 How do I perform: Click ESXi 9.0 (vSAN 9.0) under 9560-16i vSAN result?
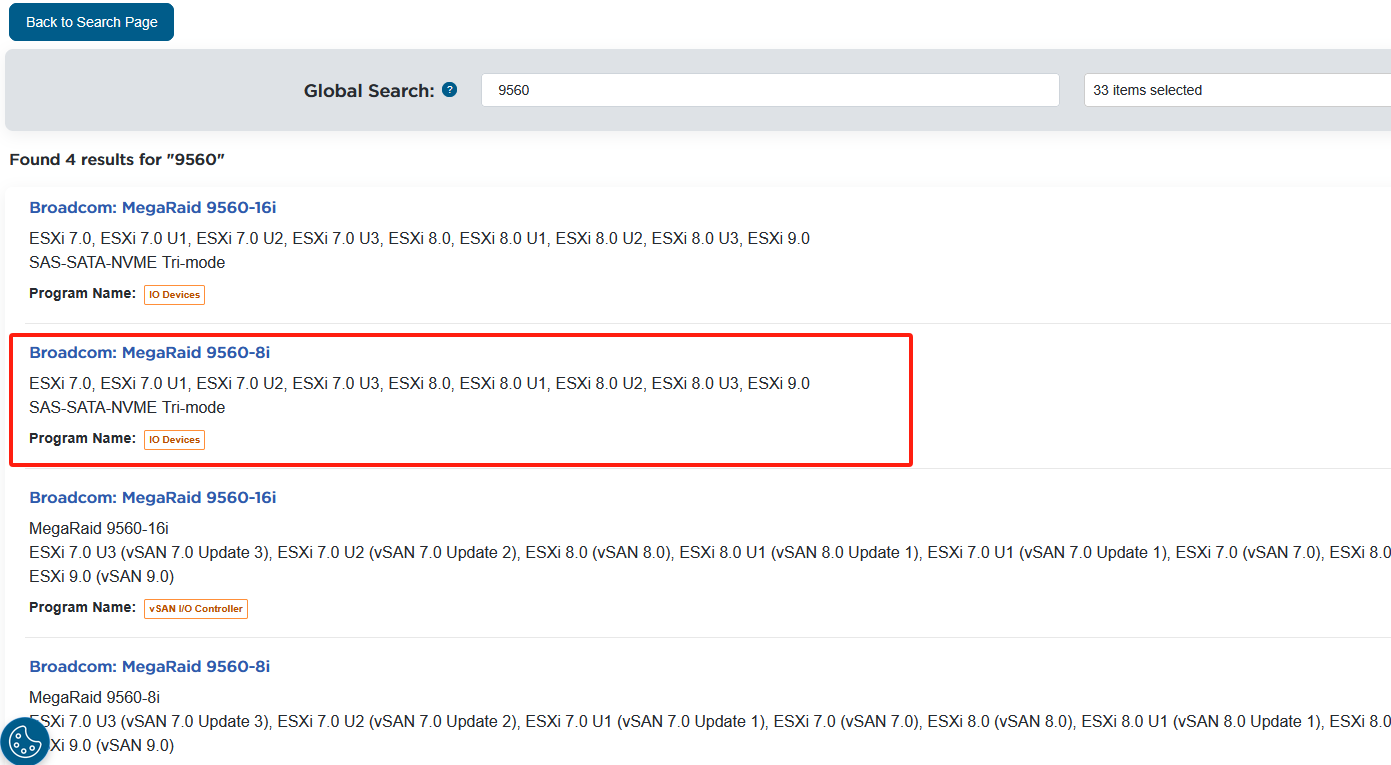click(x=101, y=577)
